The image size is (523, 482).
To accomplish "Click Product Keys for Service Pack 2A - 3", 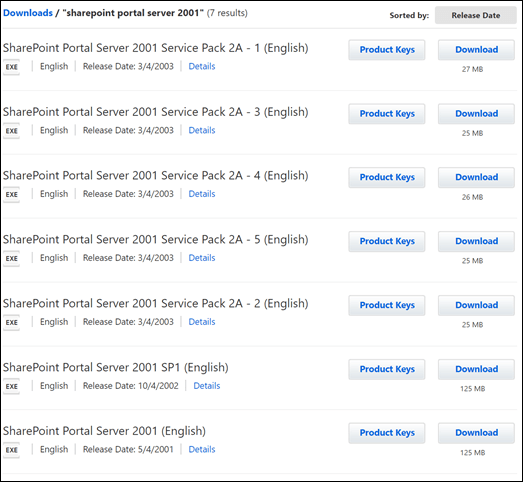I will [x=387, y=114].
